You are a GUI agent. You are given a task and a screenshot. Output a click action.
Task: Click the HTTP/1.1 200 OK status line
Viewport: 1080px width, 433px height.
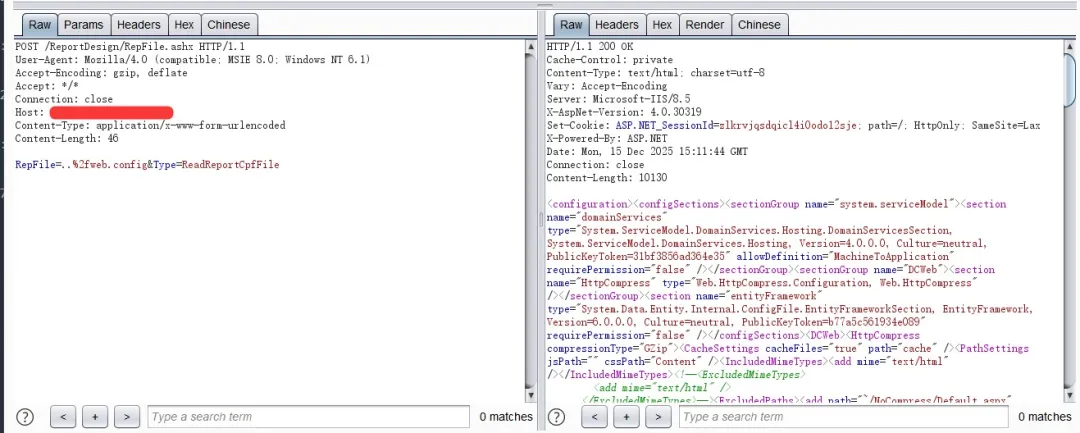tap(590, 47)
